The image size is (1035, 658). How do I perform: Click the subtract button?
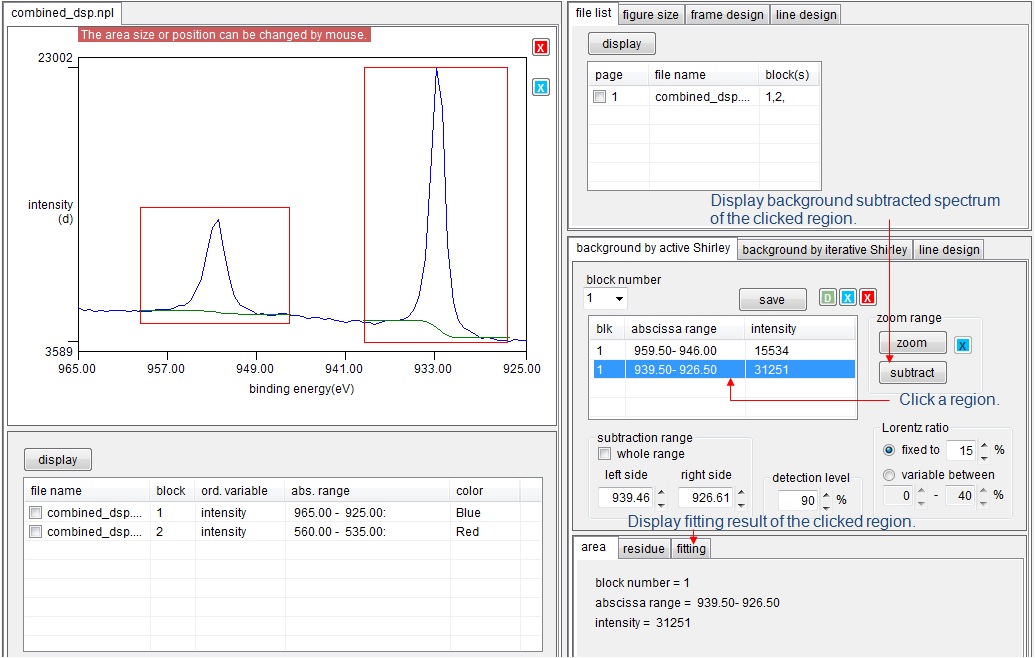912,372
